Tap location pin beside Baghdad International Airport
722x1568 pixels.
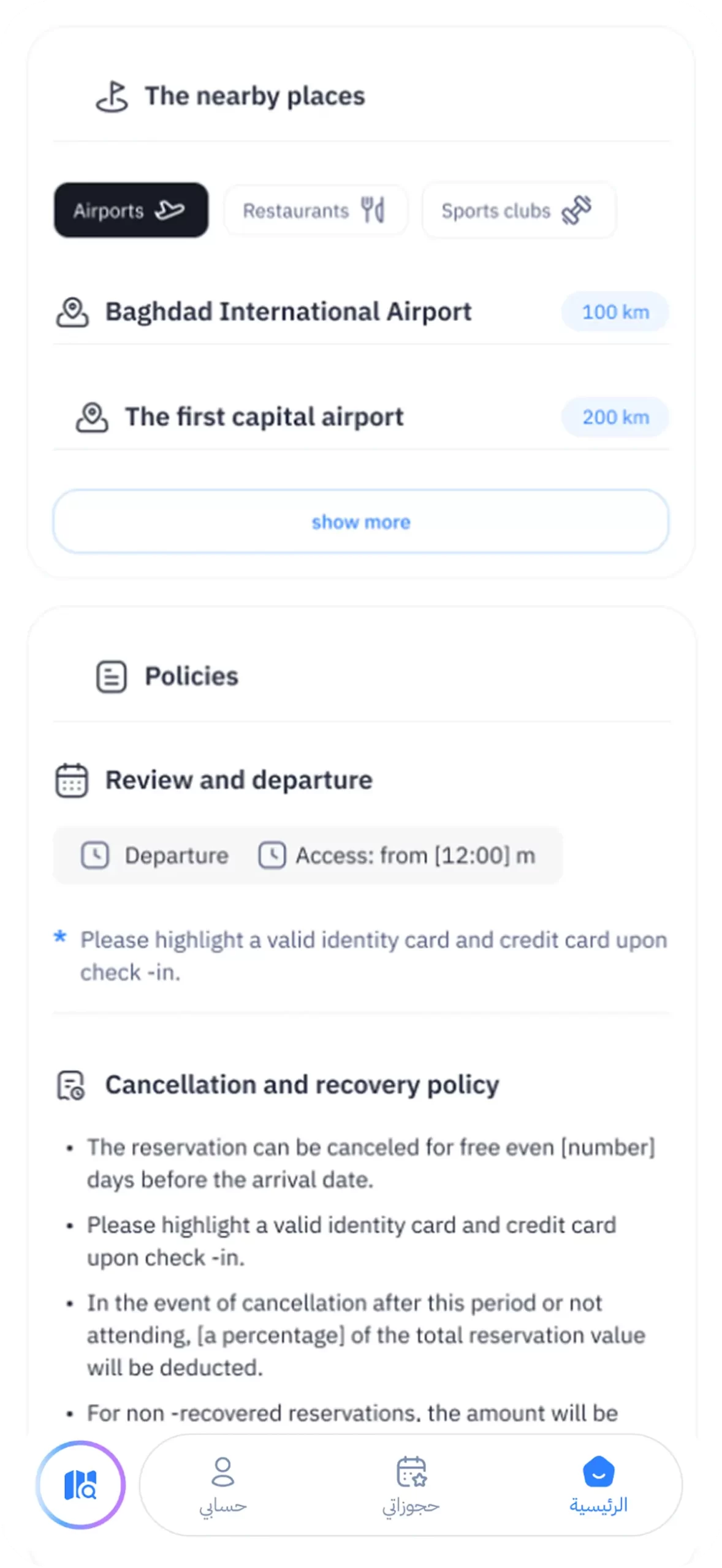click(x=72, y=312)
